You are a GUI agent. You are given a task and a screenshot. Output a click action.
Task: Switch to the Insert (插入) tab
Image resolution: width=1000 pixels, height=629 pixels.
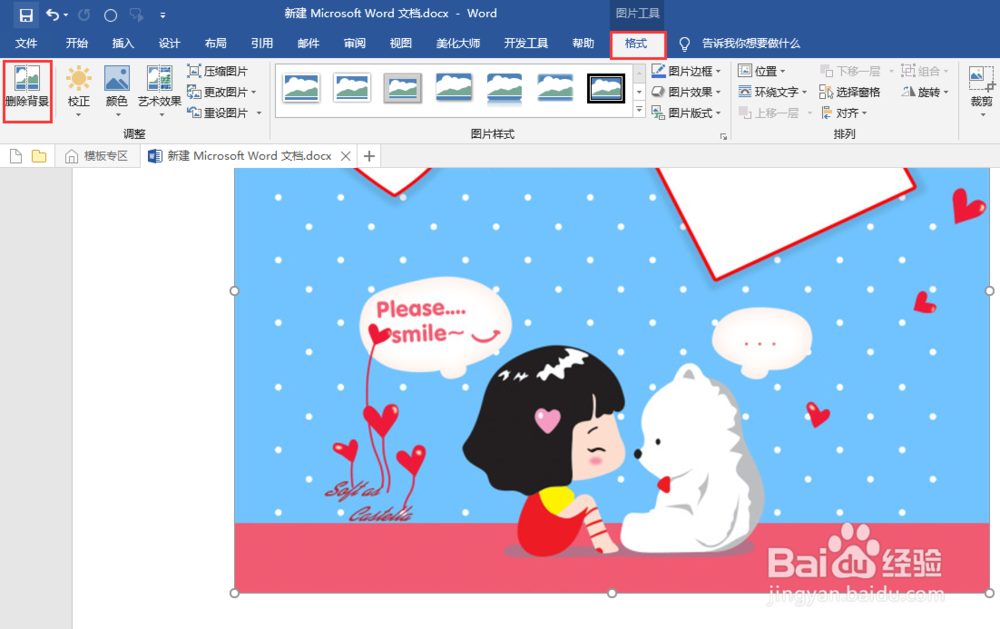pyautogui.click(x=122, y=43)
